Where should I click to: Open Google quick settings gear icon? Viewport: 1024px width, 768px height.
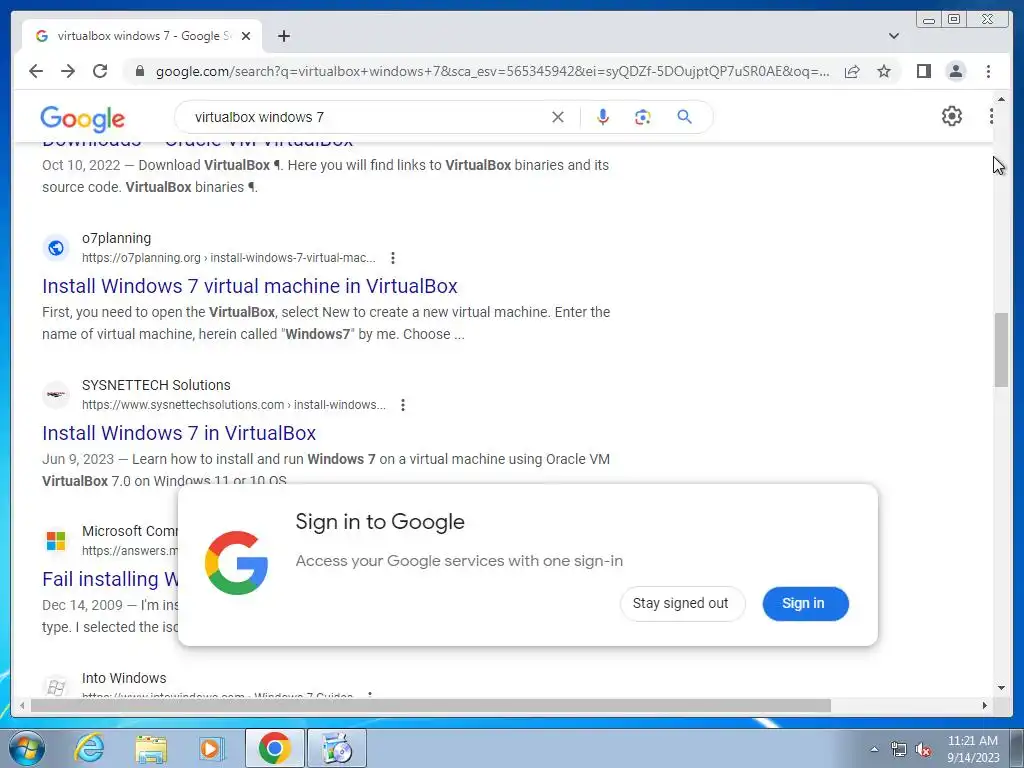coord(952,116)
